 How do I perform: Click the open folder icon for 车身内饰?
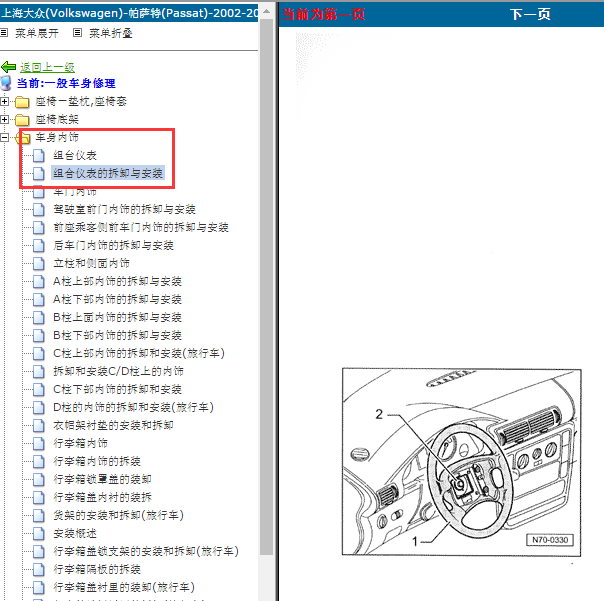pyautogui.click(x=23, y=138)
